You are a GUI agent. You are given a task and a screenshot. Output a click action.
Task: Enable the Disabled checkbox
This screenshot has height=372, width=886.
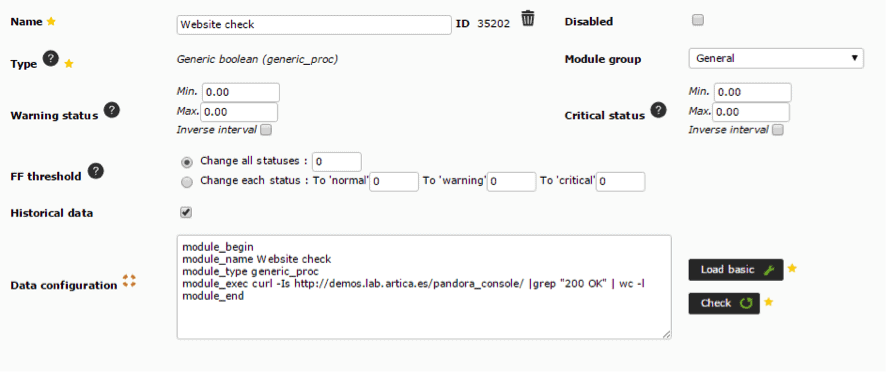tap(698, 20)
